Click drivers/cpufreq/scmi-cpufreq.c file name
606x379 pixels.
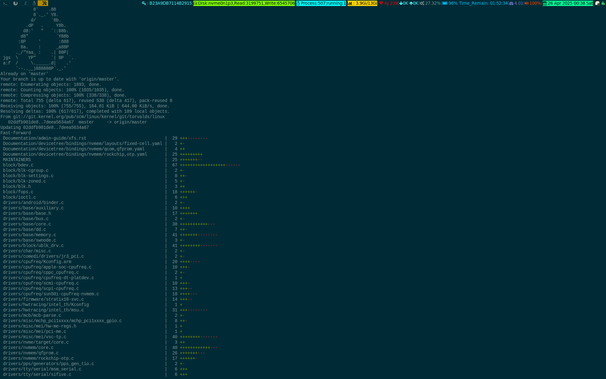[x=41, y=283]
